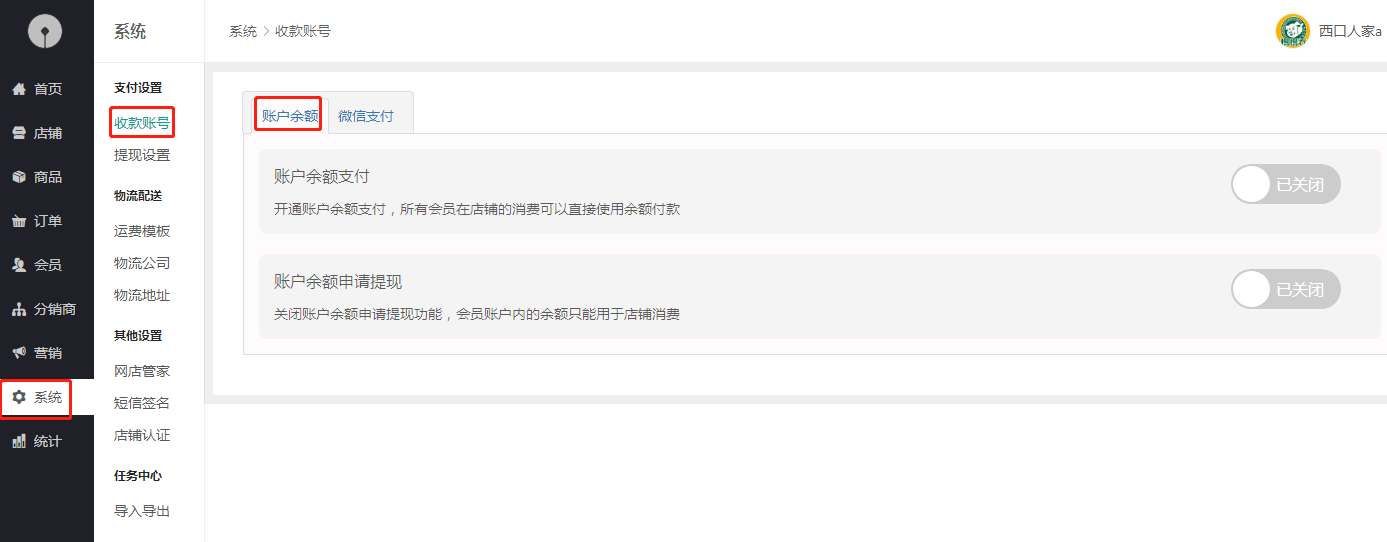This screenshot has height=542, width=1387.
Task: Go to 运费模板 settings
Action: coord(142,231)
